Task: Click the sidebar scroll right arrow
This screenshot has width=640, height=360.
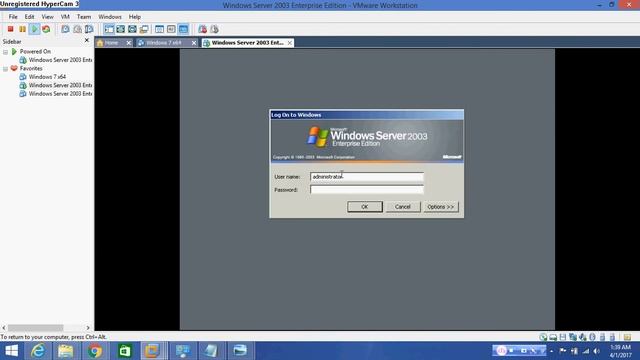Action: (x=88, y=328)
